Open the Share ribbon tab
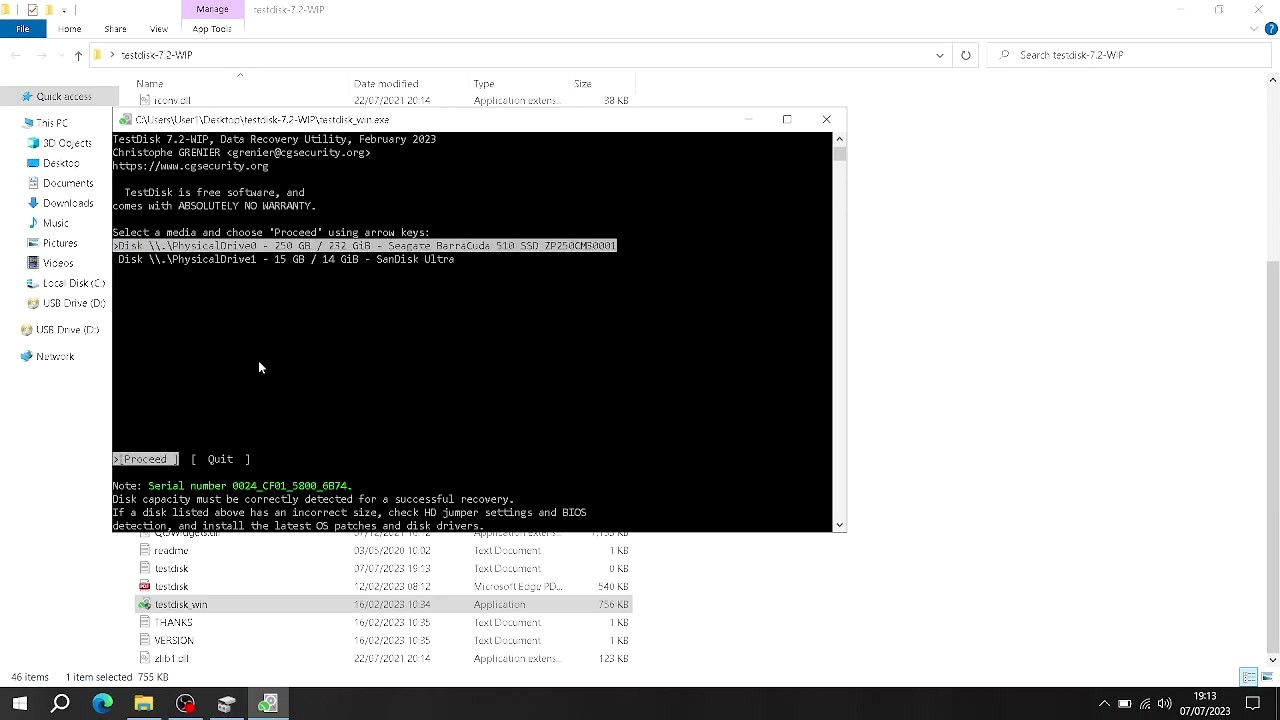Image resolution: width=1280 pixels, height=720 pixels. [115, 29]
